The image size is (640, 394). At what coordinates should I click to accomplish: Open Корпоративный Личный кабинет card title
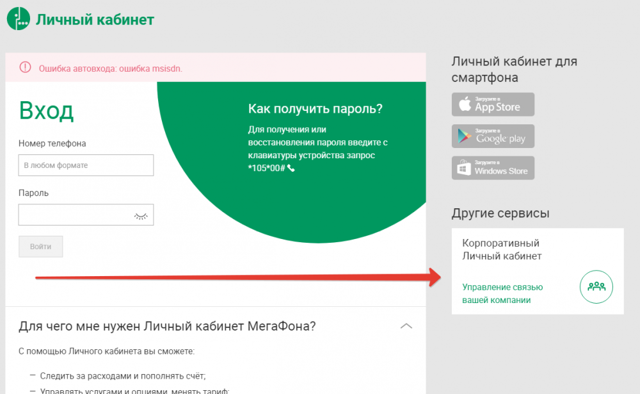[x=502, y=249]
